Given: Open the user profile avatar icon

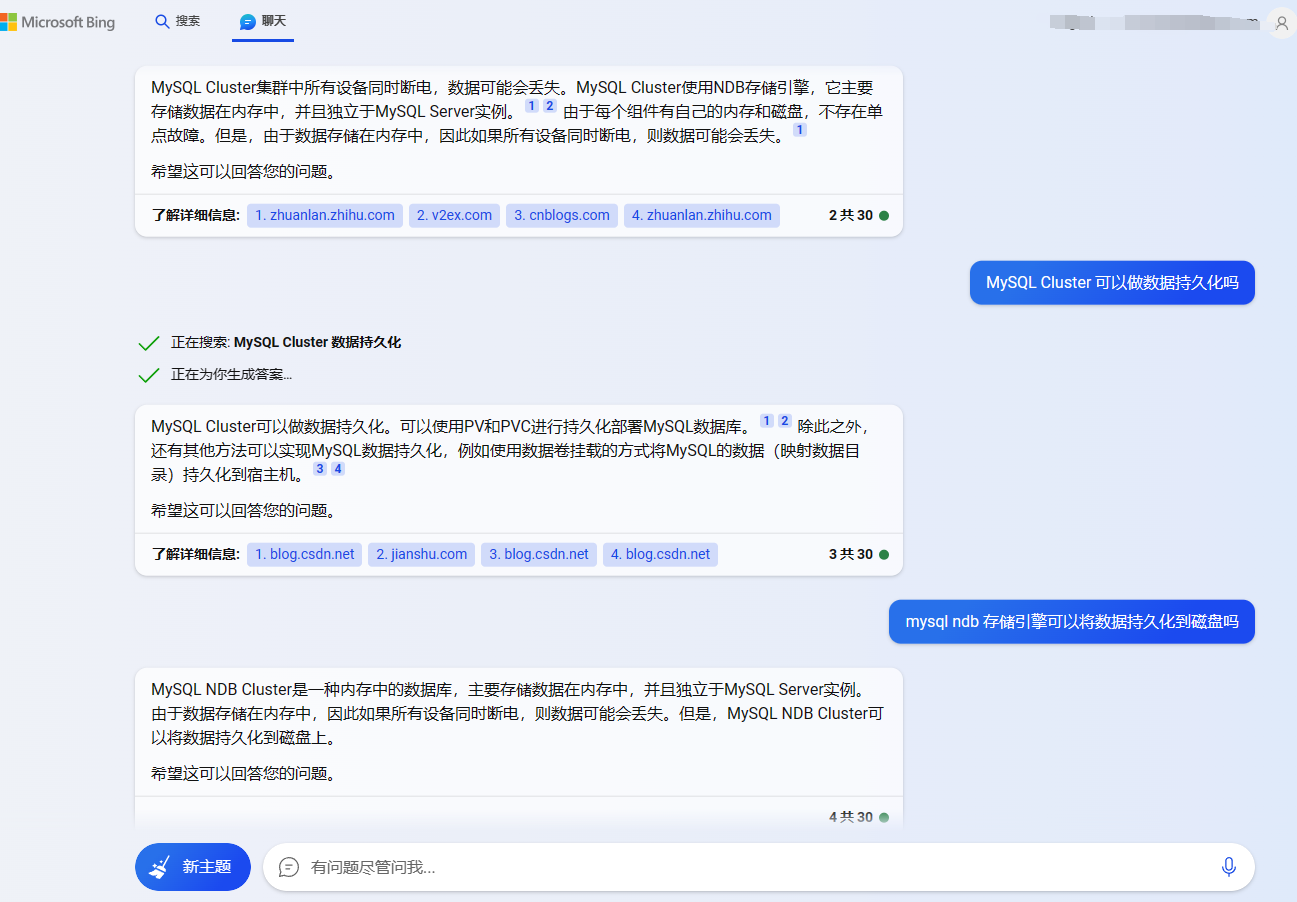Looking at the screenshot, I should pyautogui.click(x=1281, y=22).
